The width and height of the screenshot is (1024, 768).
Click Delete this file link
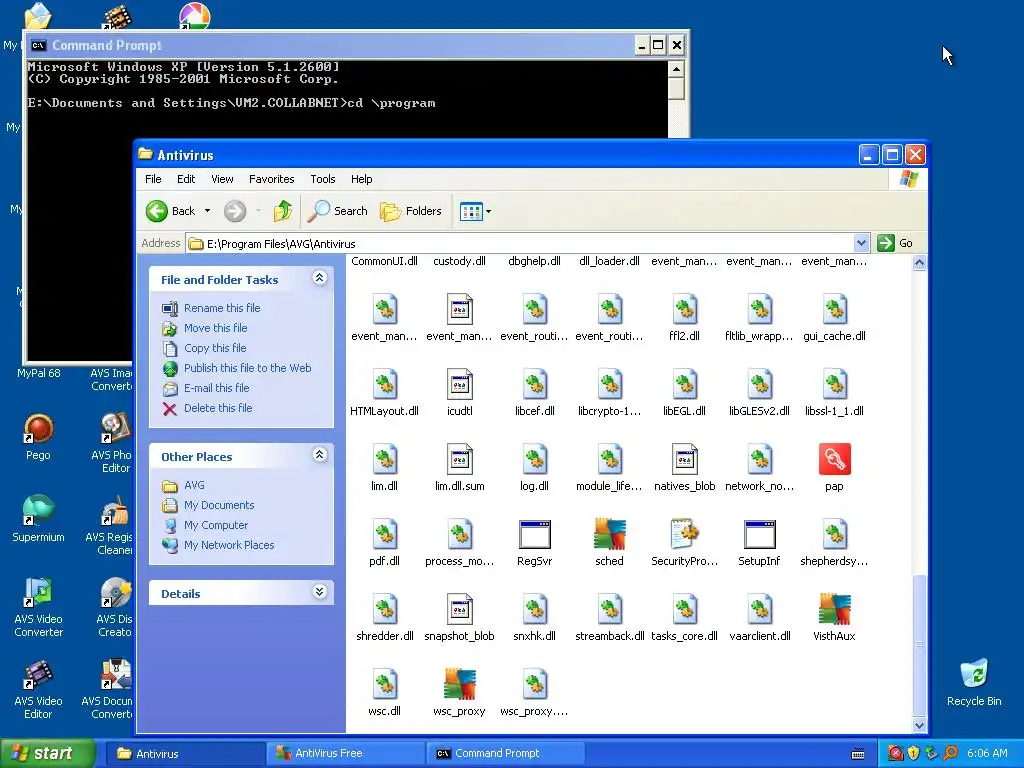tap(218, 408)
